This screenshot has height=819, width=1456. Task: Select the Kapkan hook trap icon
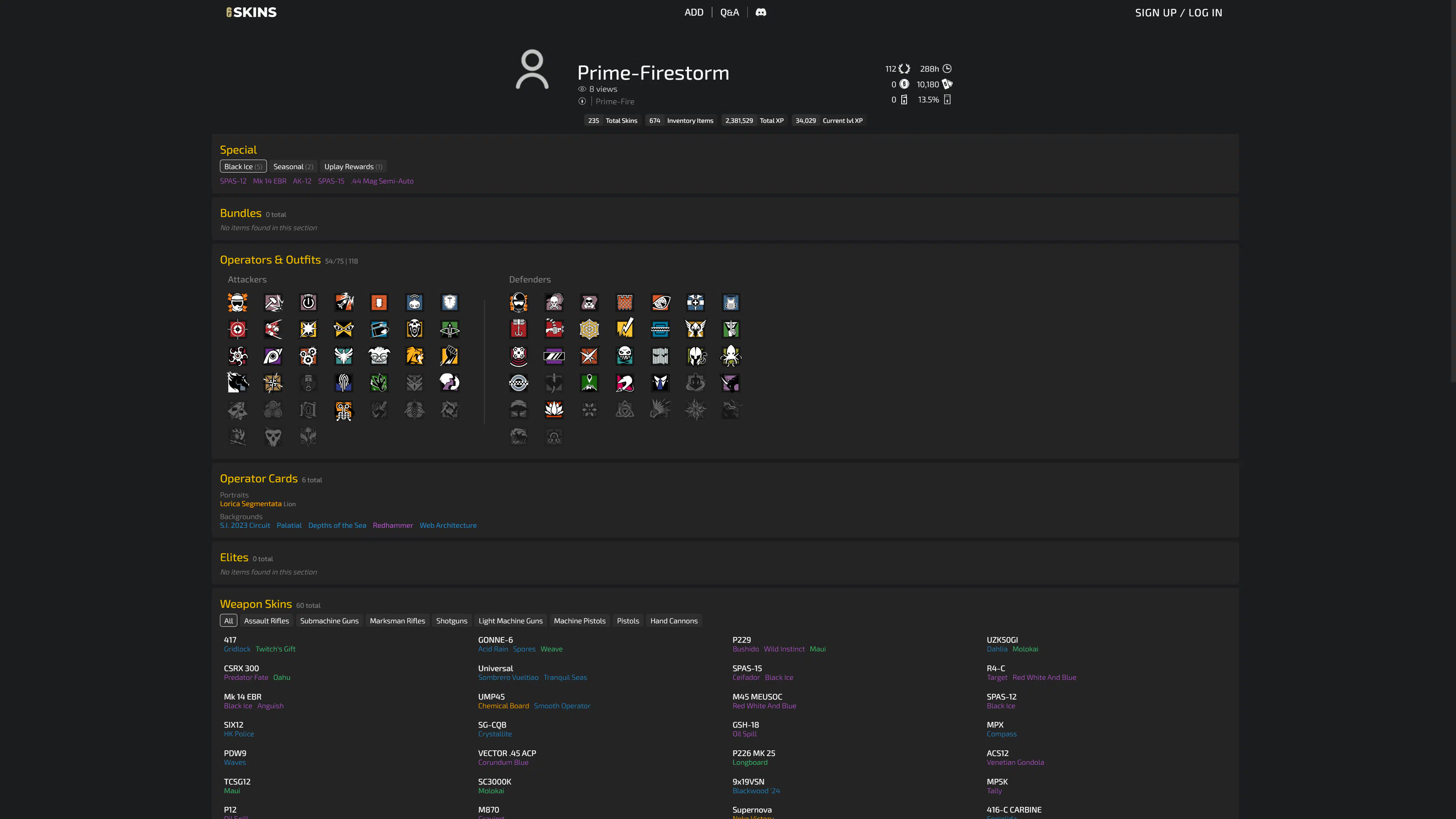point(519,329)
